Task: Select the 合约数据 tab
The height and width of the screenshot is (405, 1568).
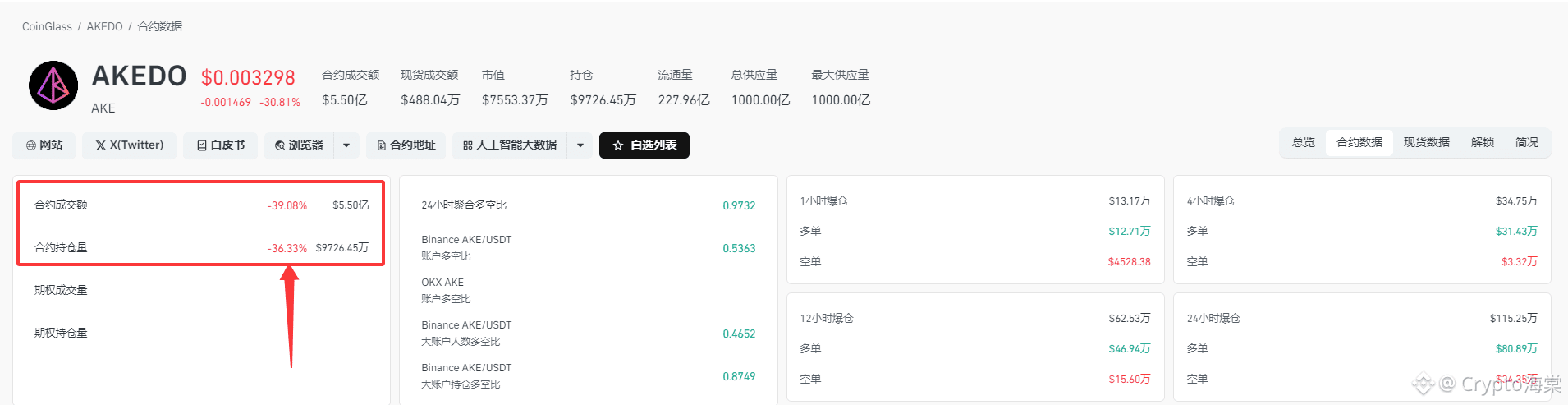Action: coord(1359,143)
